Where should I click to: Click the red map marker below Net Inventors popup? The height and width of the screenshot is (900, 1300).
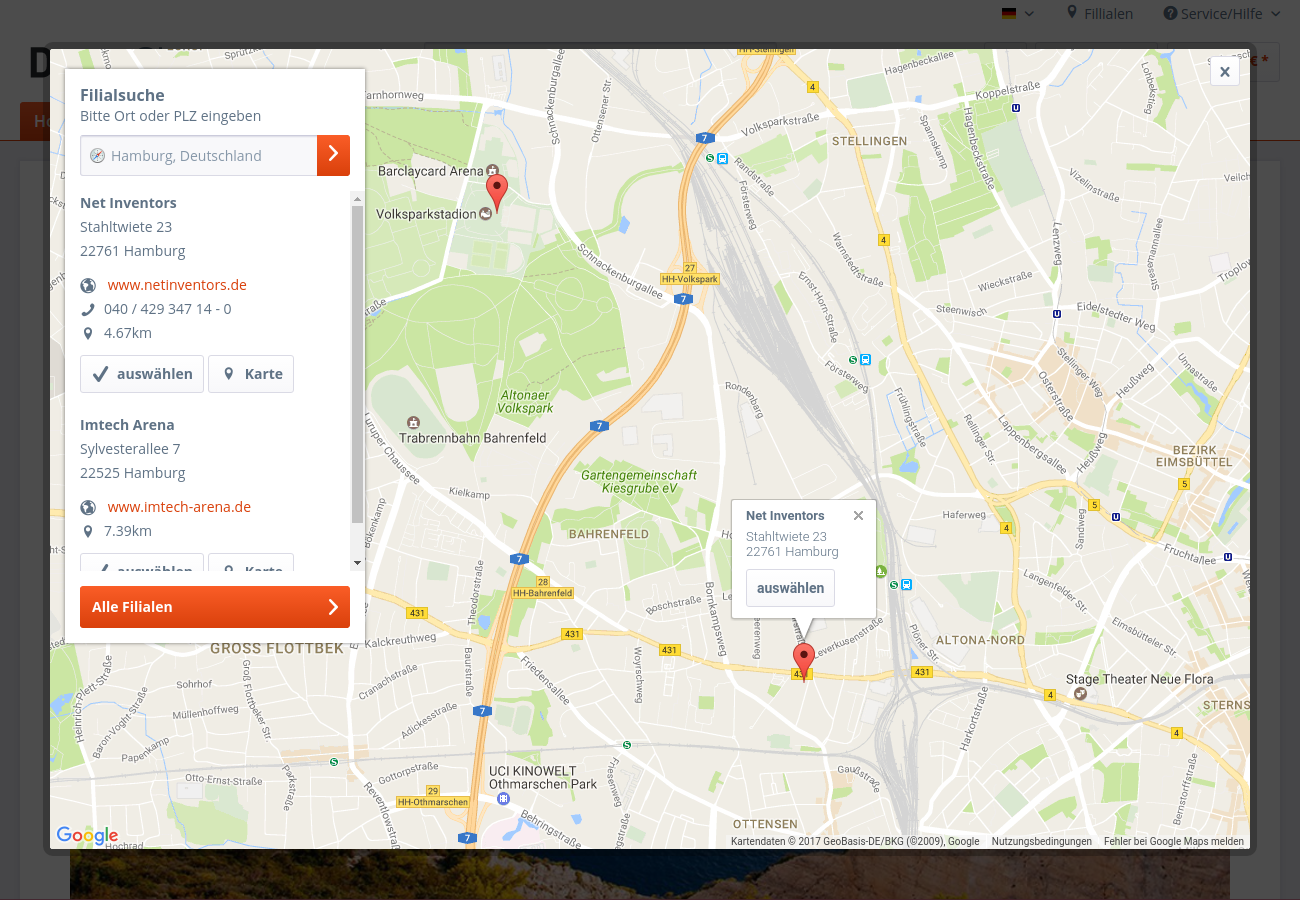point(803,663)
